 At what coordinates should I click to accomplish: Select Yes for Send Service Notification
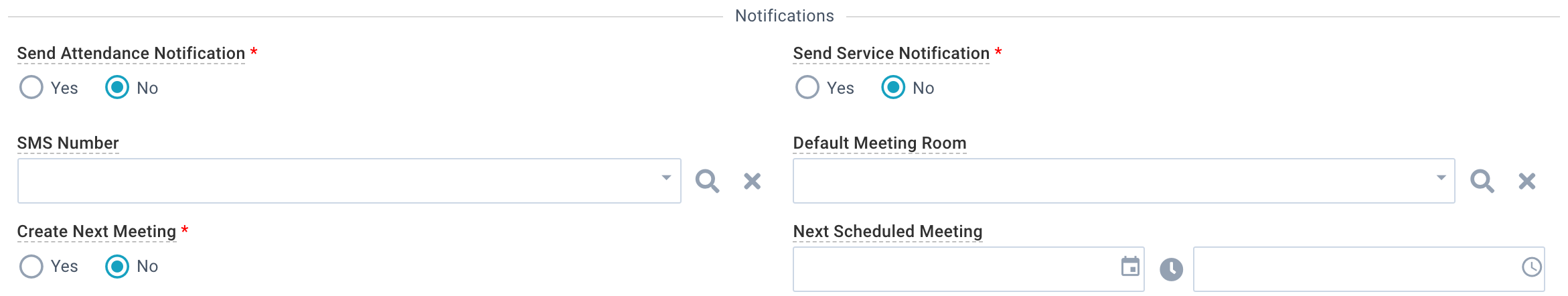coord(807,87)
